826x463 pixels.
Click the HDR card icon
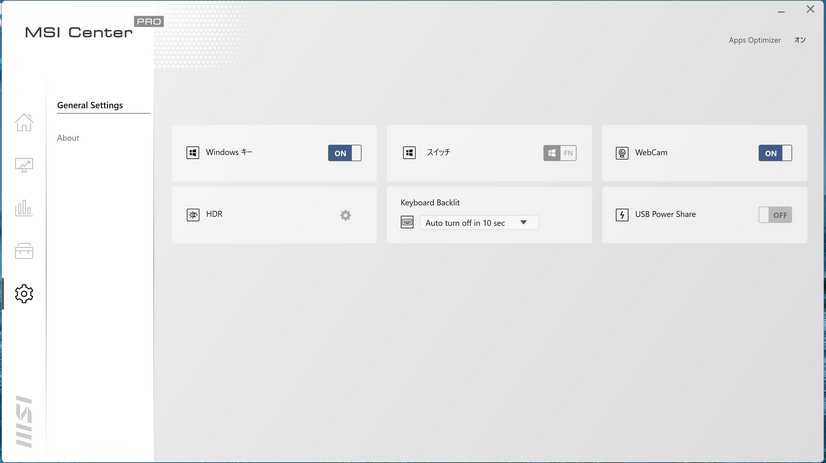pos(193,215)
